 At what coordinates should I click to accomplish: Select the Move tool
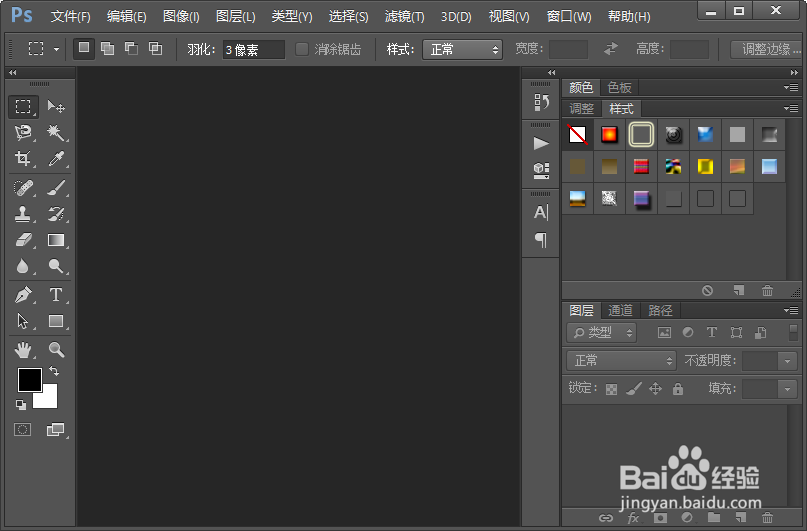tap(56, 107)
